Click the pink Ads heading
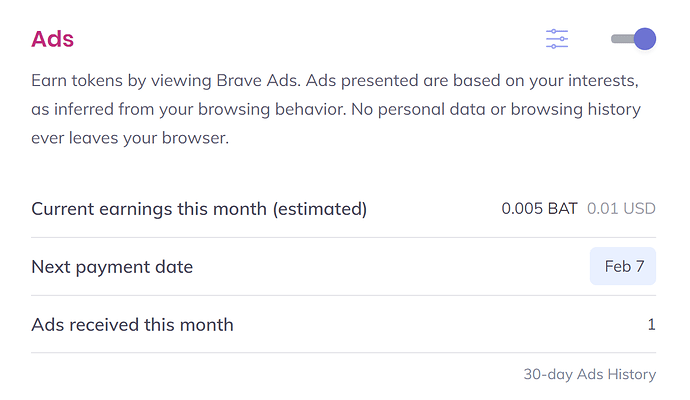690x400 pixels. click(x=53, y=39)
